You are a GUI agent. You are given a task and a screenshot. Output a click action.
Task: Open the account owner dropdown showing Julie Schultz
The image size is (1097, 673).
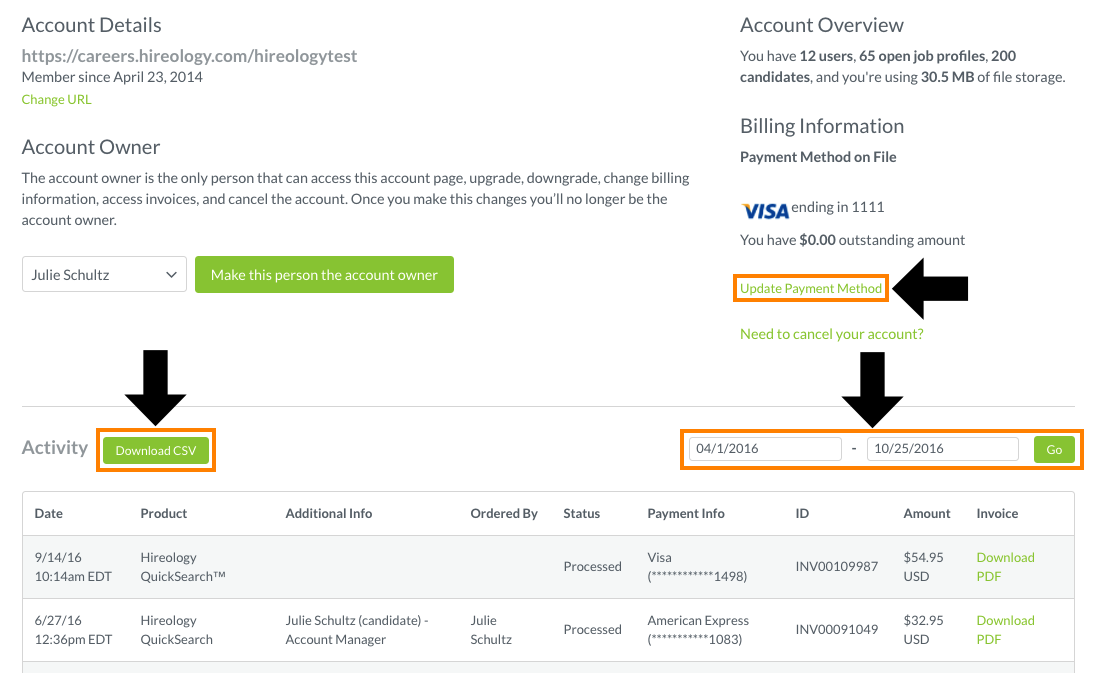(x=104, y=274)
